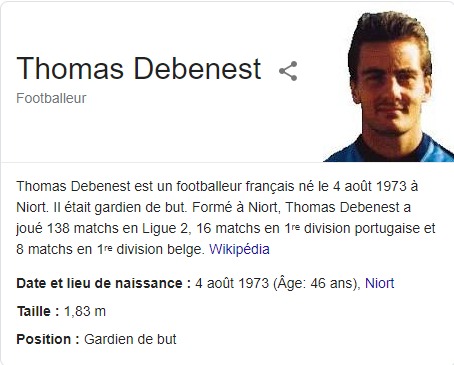The width and height of the screenshot is (454, 365).
Task: Open the Niort birthplace link
Action: pyautogui.click(x=379, y=283)
